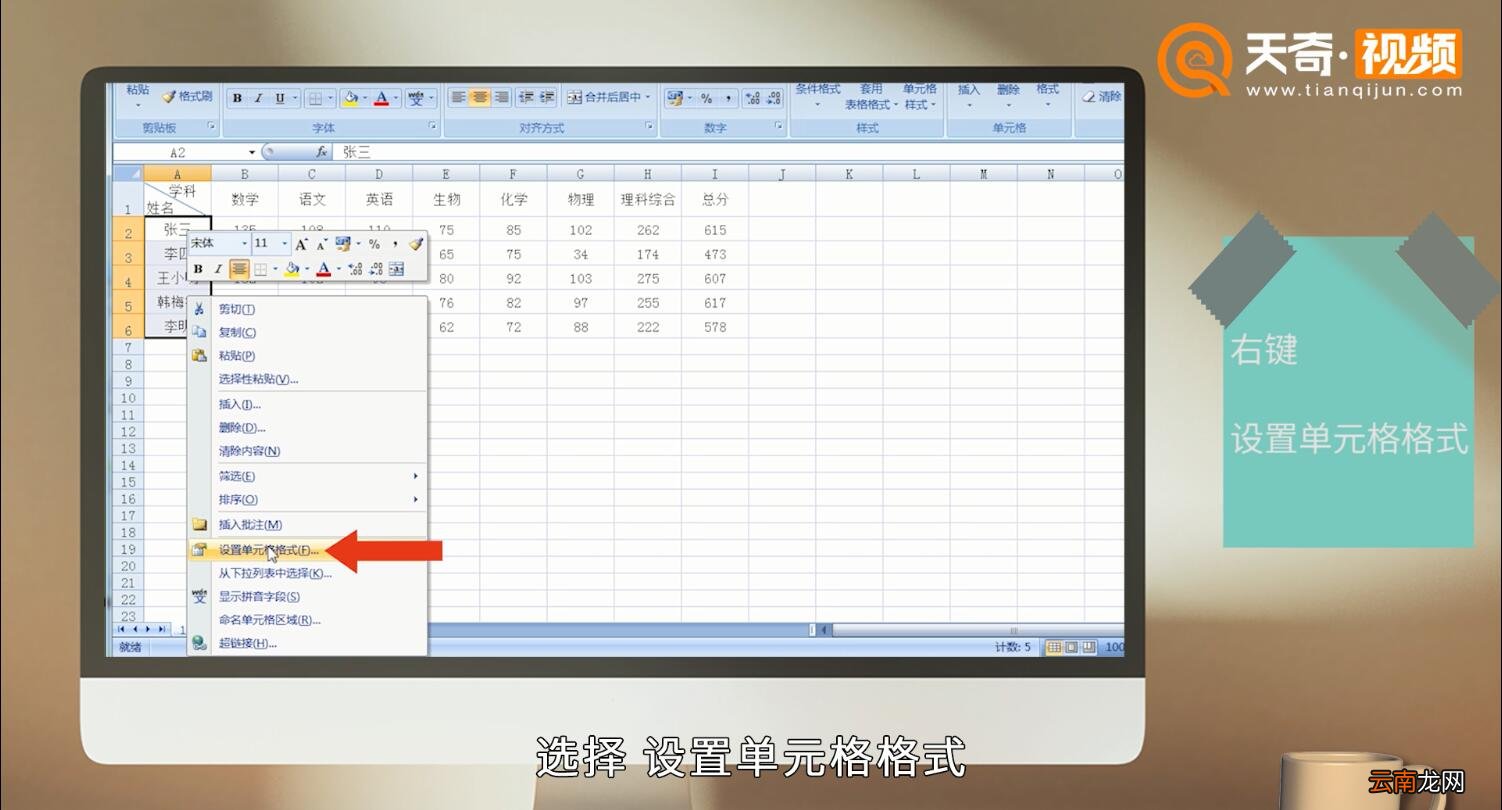Increase decimal places on mini toolbar

coord(355,268)
